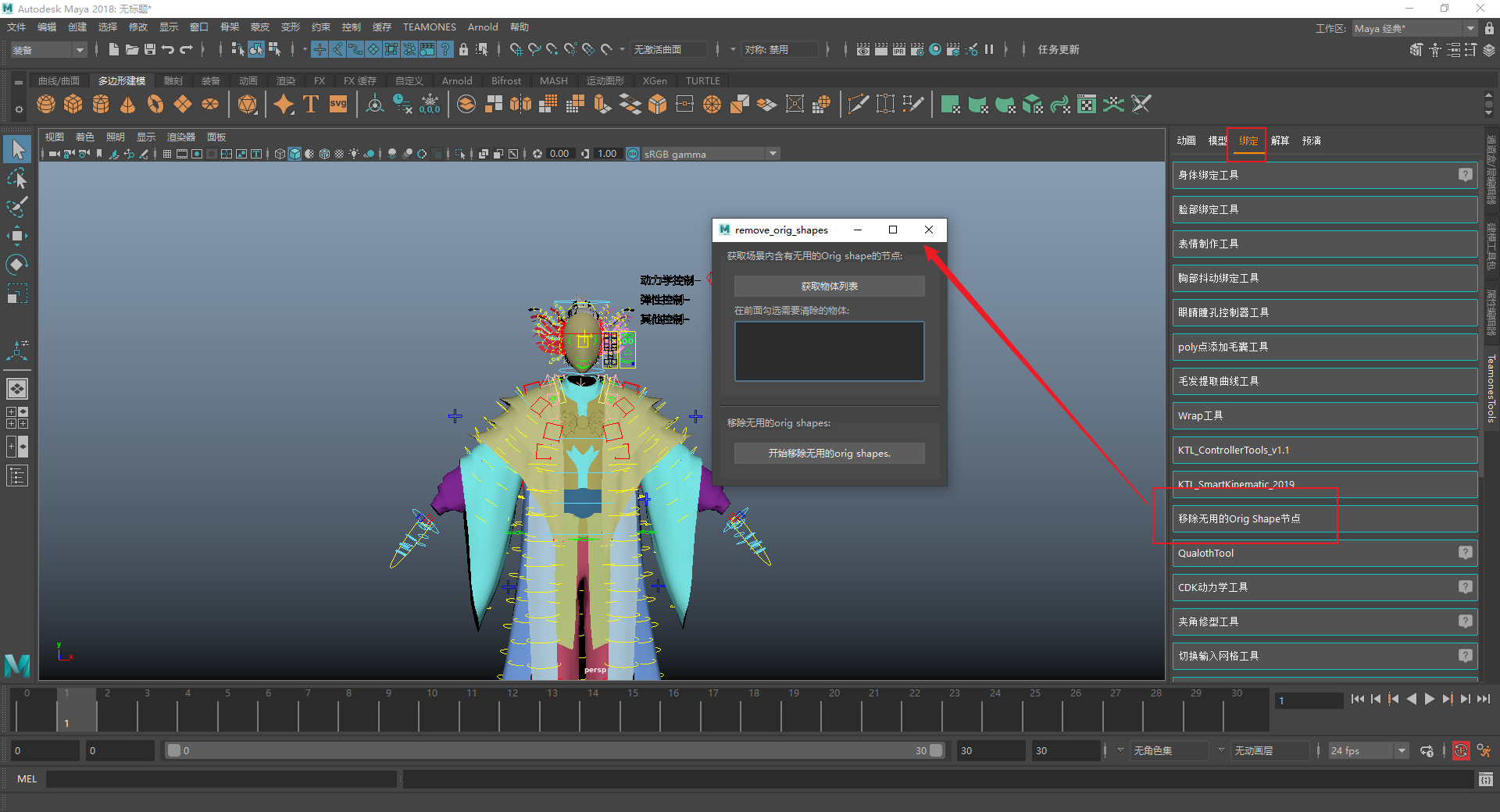Click the polygon Type text tool
The image size is (1500, 812).
(311, 105)
